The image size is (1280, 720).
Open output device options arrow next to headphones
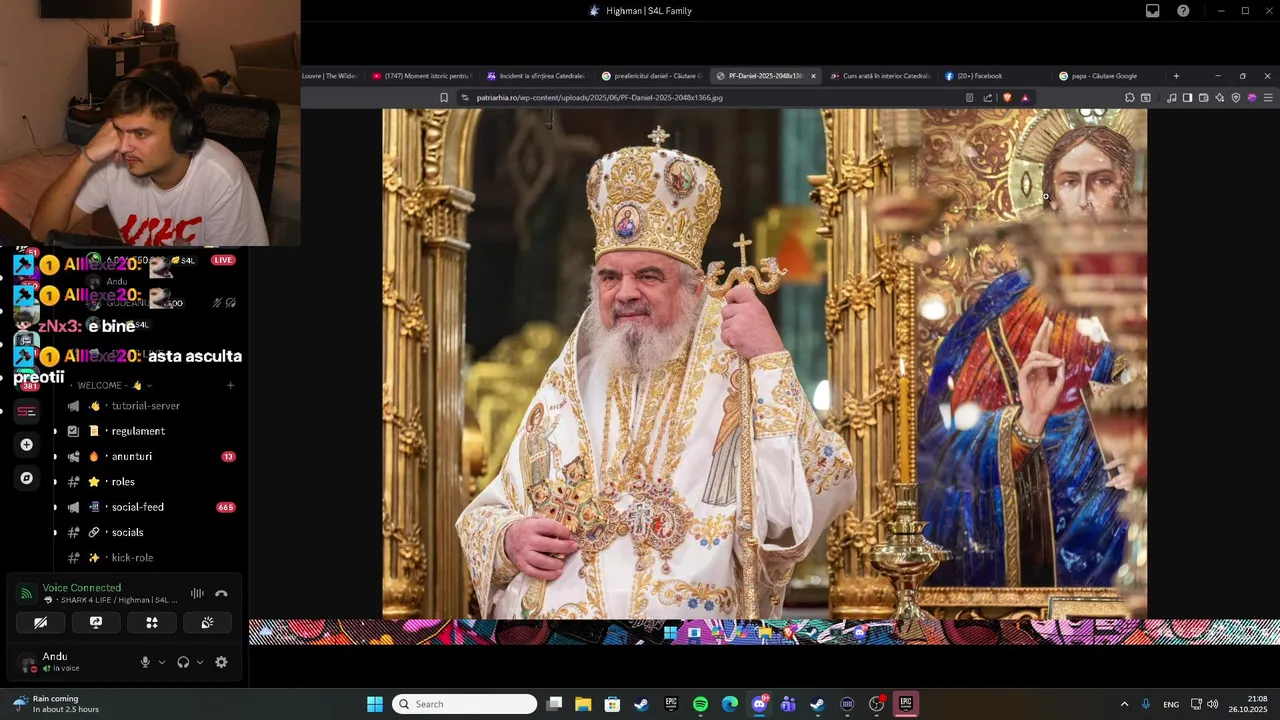click(200, 662)
